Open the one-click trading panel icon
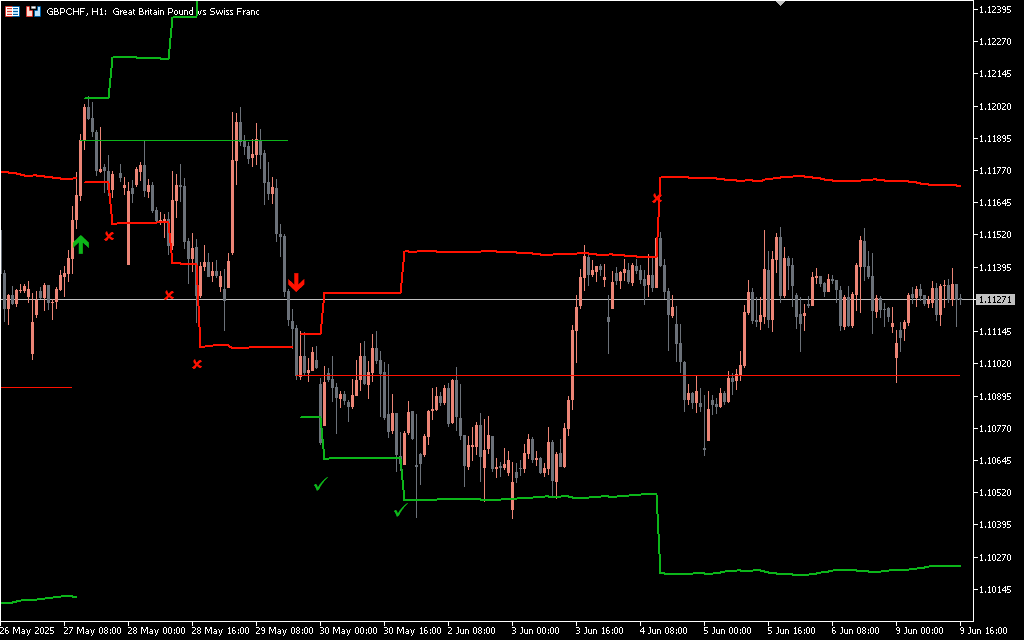The height and width of the screenshot is (640, 1024). pos(12,11)
